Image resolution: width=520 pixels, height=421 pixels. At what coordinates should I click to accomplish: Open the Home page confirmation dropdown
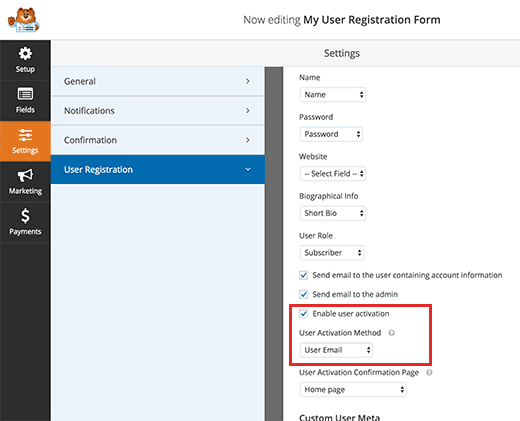pos(353,389)
